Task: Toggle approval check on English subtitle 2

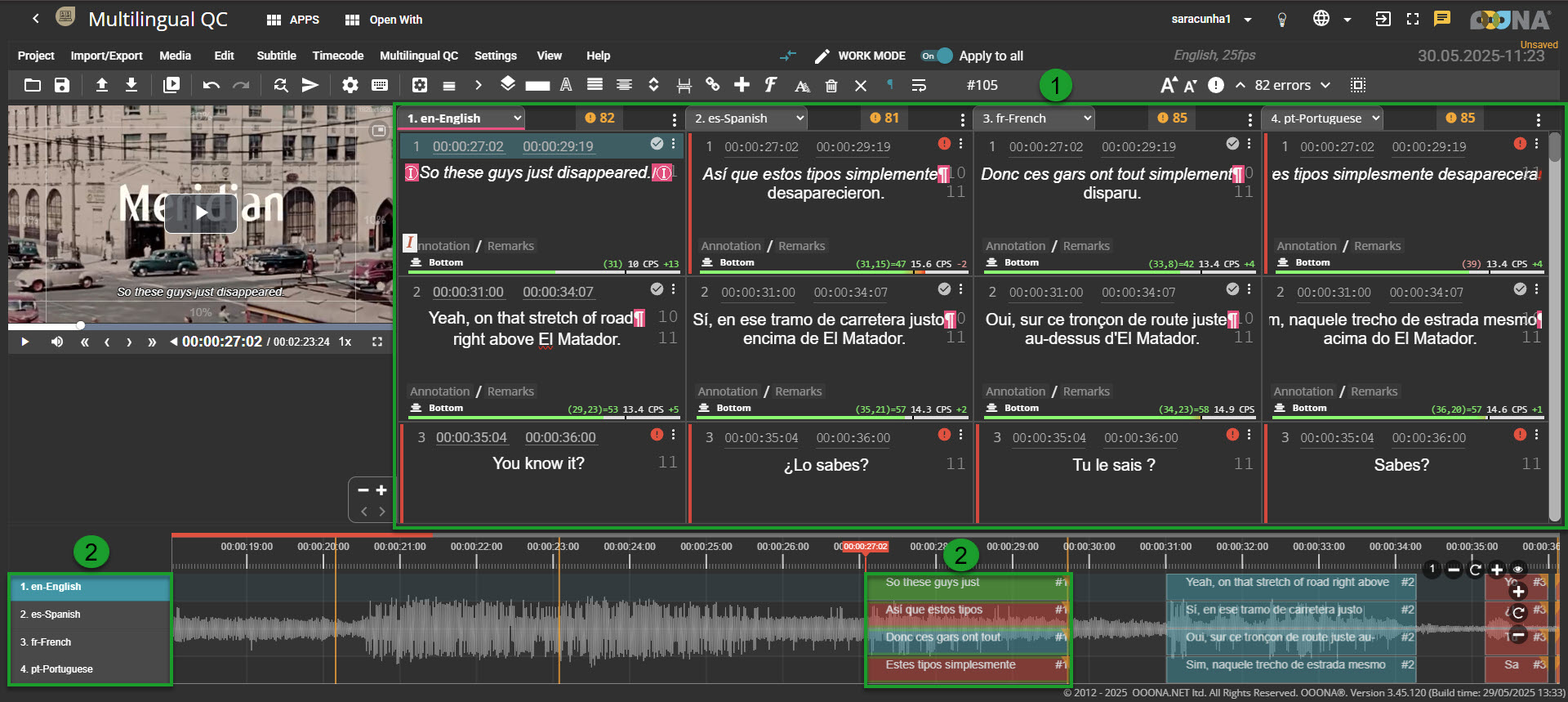Action: [x=657, y=289]
